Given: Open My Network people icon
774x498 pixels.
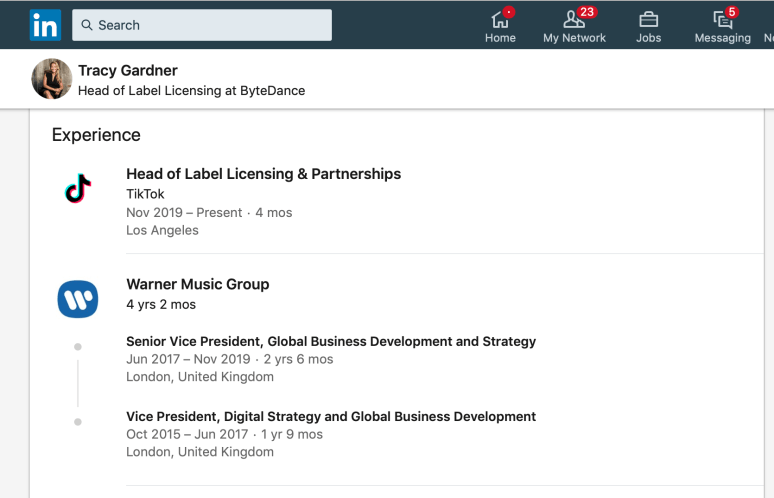Looking at the screenshot, I should (x=574, y=18).
